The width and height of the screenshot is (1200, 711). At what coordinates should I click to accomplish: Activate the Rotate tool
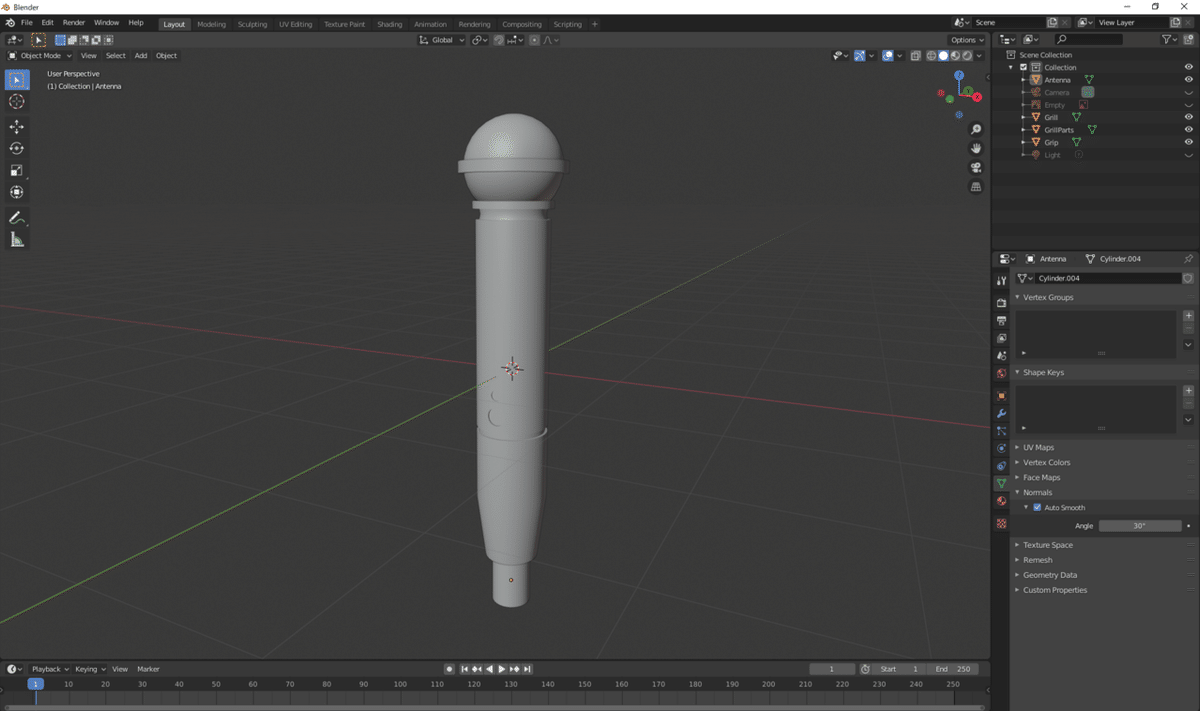click(x=17, y=149)
